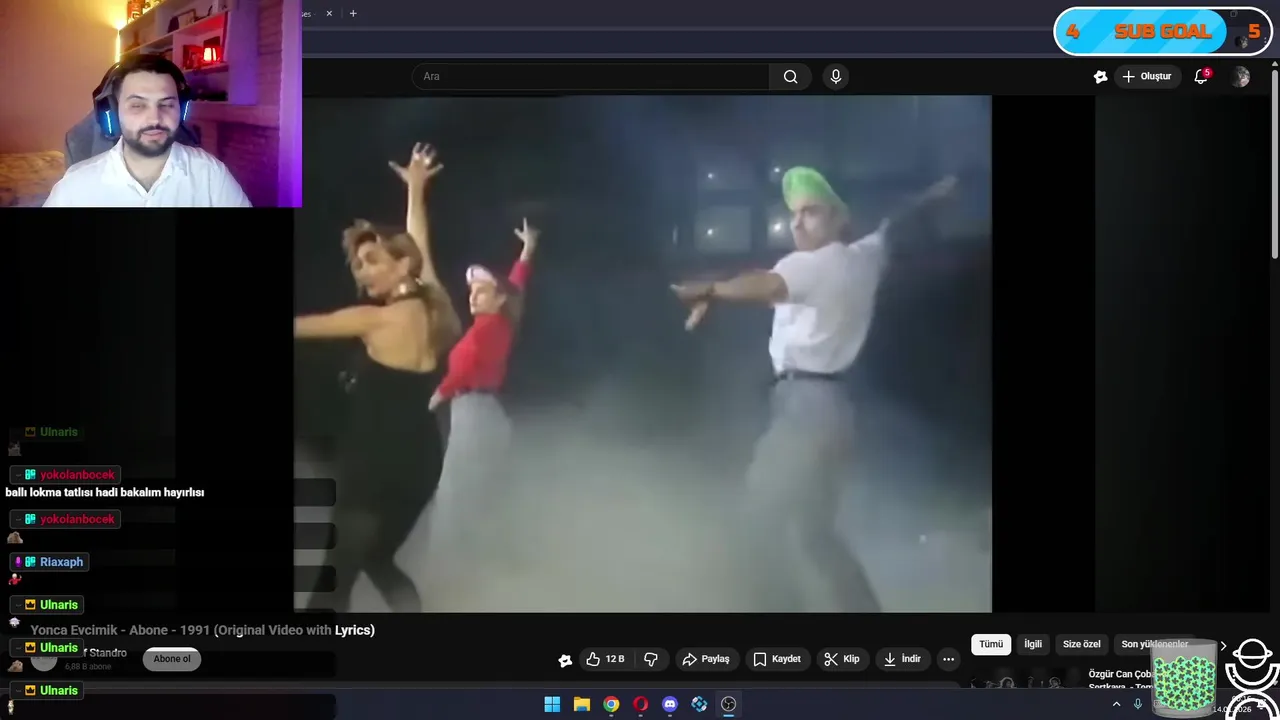
Task: Save video with 'Kaydet'
Action: coord(777,659)
